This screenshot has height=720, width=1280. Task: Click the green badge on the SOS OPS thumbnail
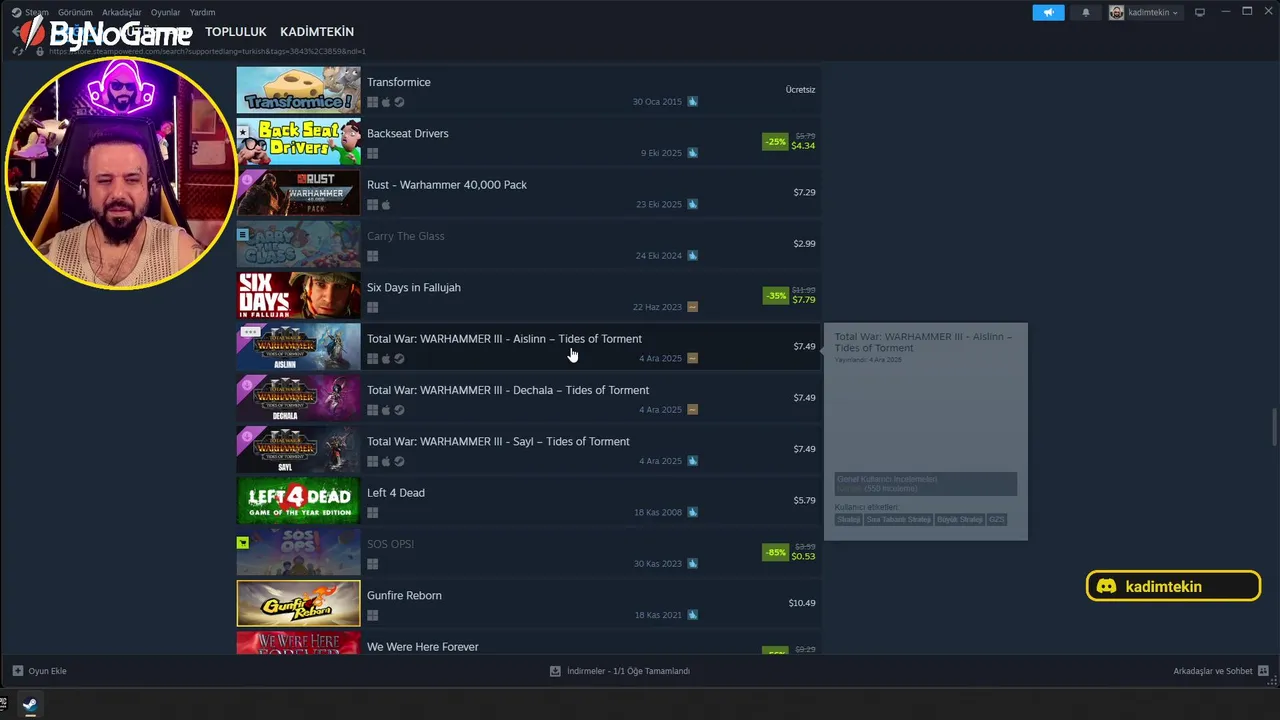click(x=243, y=543)
